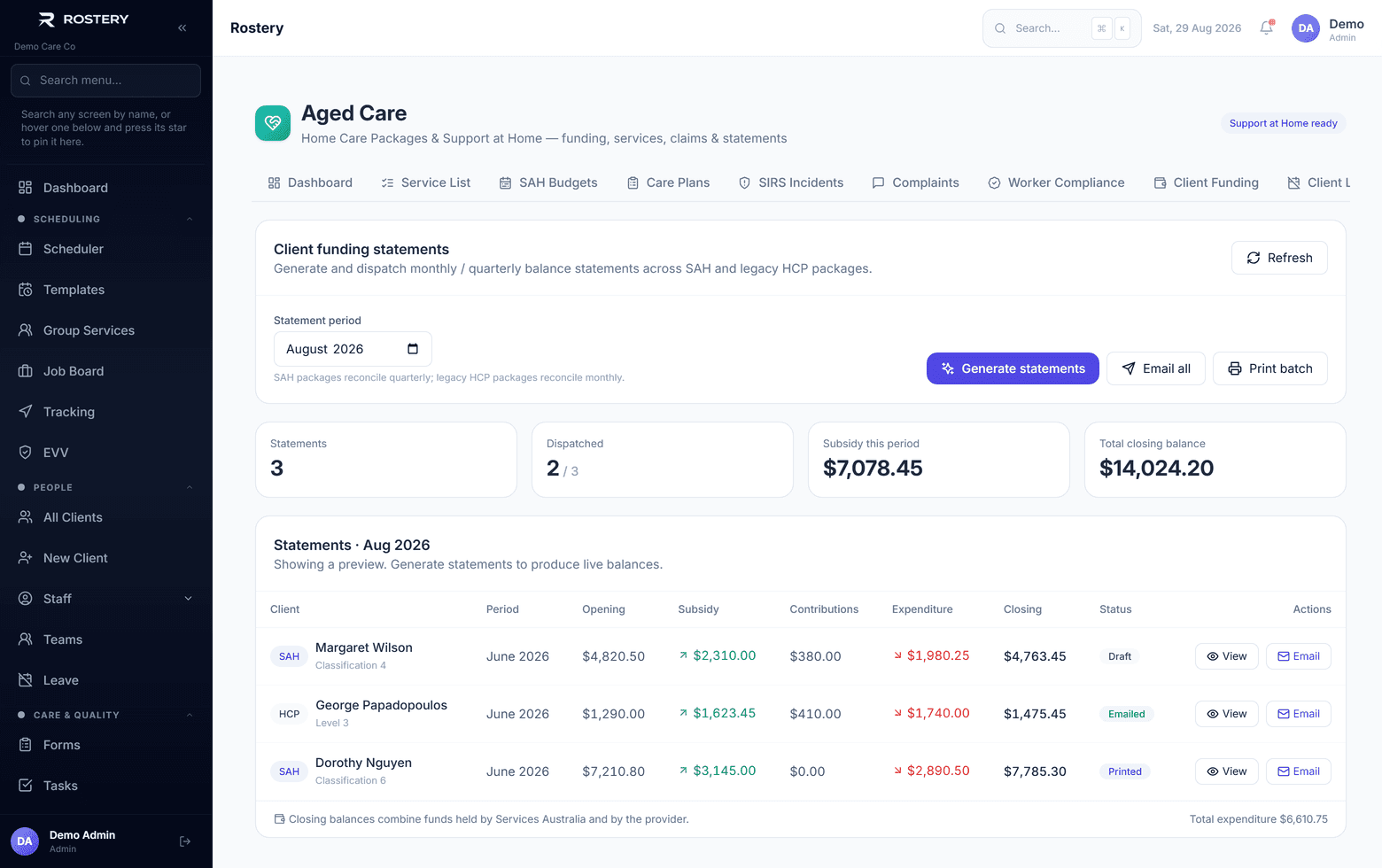The height and width of the screenshot is (868, 1382).
Task: Collapse the Care & Quality section chevron
Action: (x=189, y=715)
